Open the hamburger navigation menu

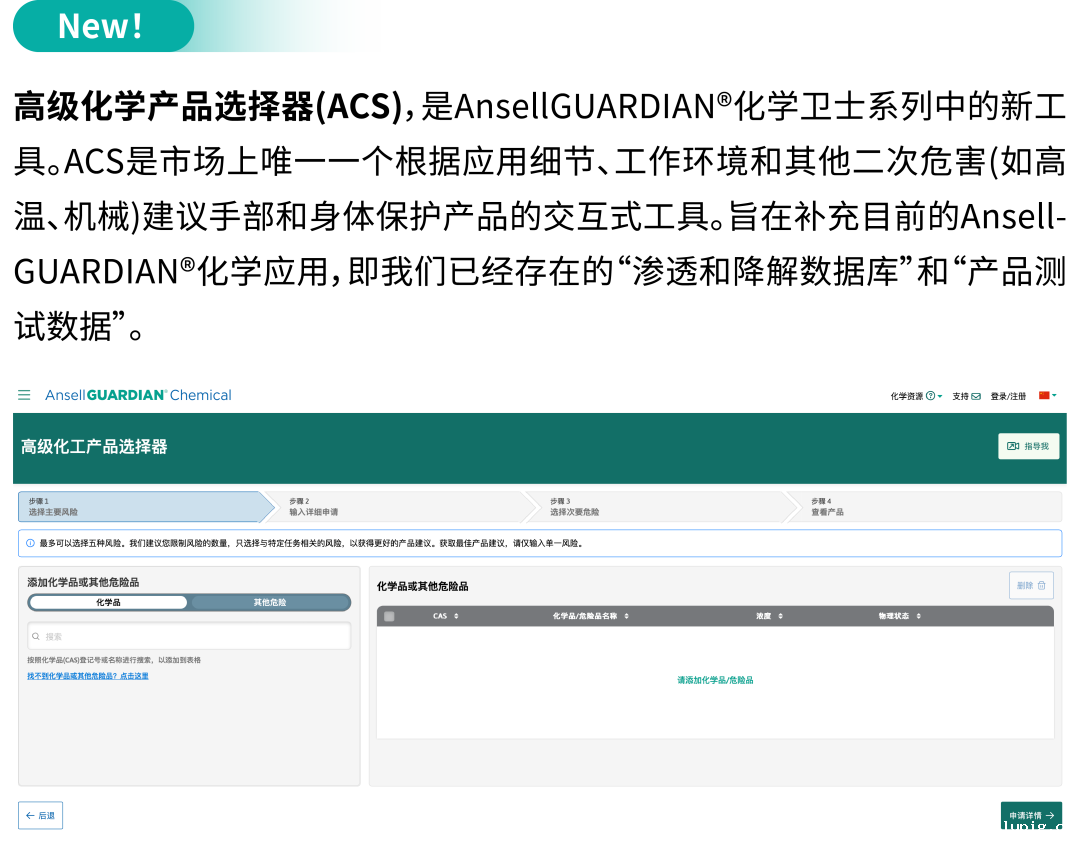(x=24, y=395)
